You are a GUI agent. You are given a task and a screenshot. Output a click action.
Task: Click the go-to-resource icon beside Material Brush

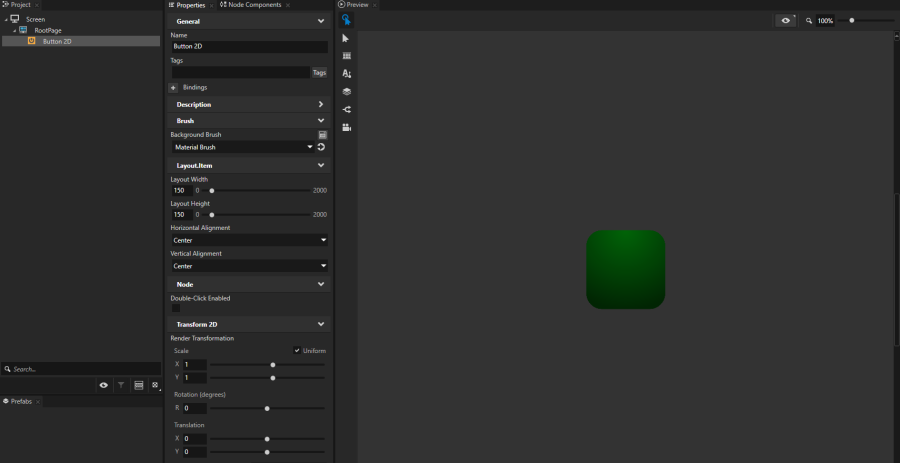tap(322, 147)
